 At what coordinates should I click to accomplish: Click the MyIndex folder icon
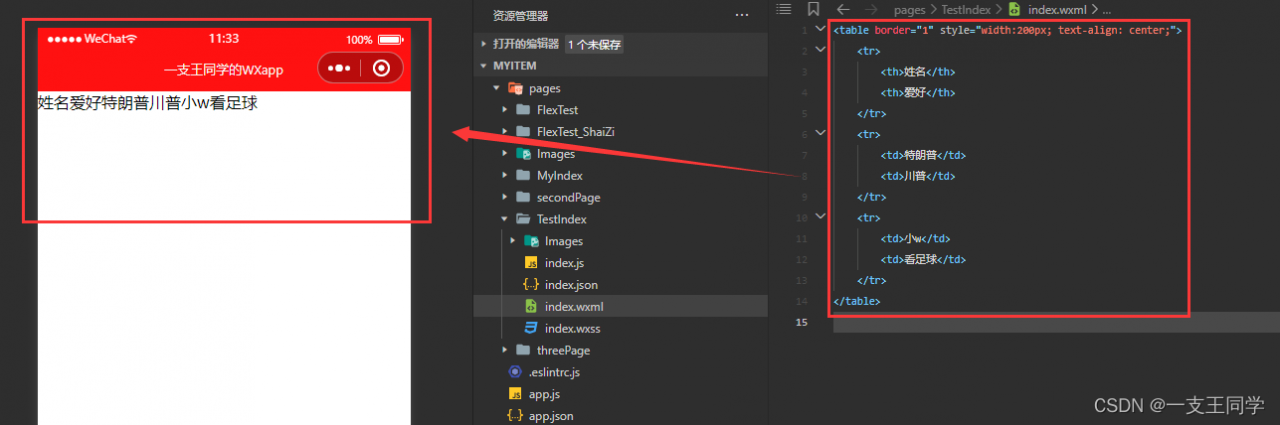(x=523, y=175)
